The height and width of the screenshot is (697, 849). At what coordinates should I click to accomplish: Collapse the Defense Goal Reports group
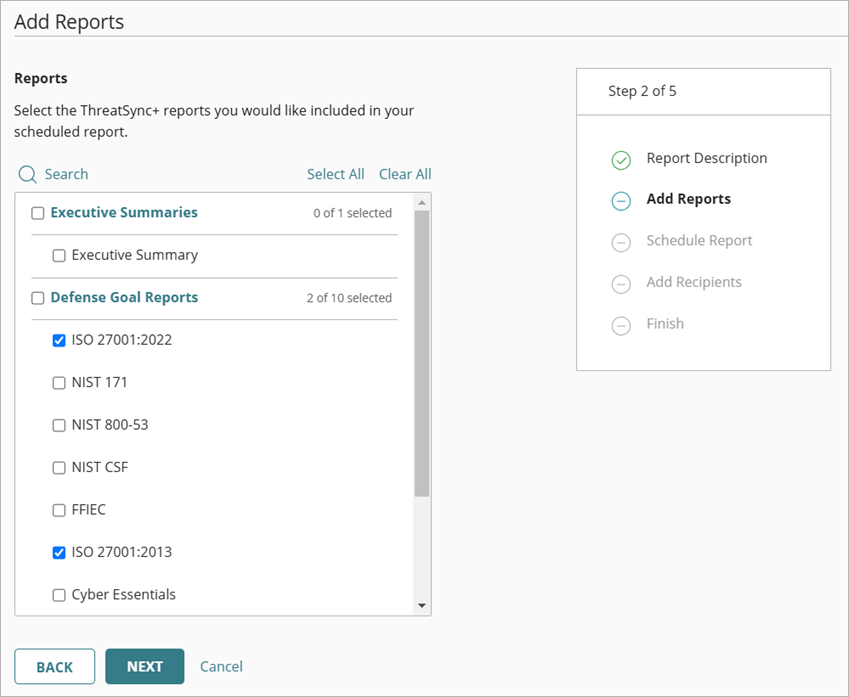click(136, 297)
